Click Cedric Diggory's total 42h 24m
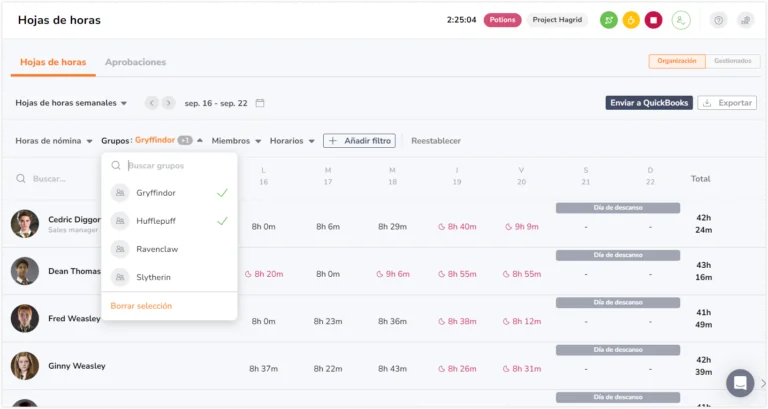This screenshot has width=768, height=409. pyautogui.click(x=703, y=224)
